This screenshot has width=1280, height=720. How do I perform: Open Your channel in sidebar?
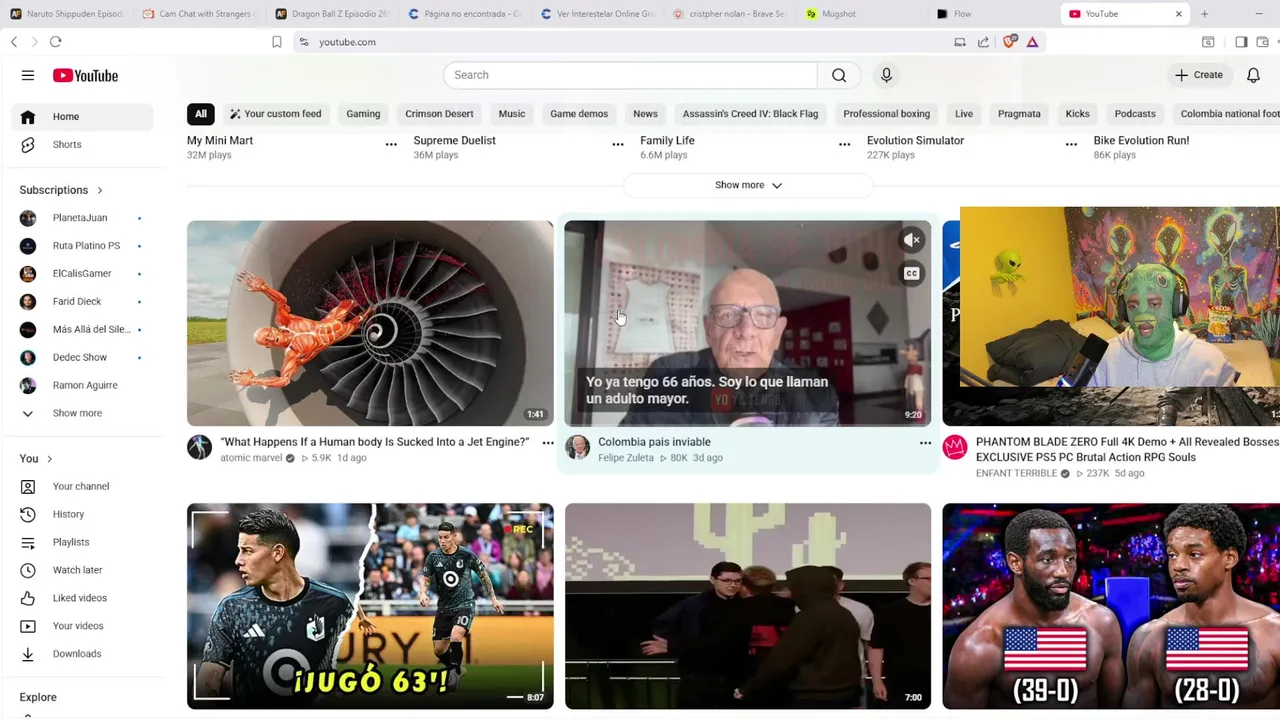(84, 487)
